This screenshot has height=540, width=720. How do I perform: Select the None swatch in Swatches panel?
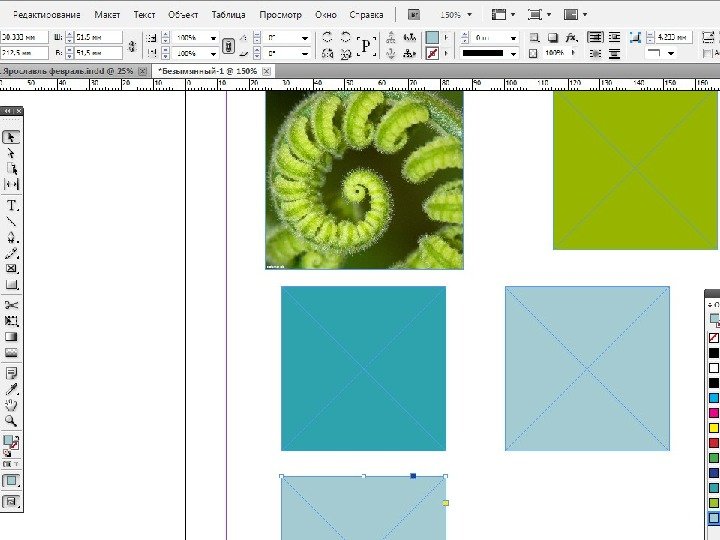point(714,338)
